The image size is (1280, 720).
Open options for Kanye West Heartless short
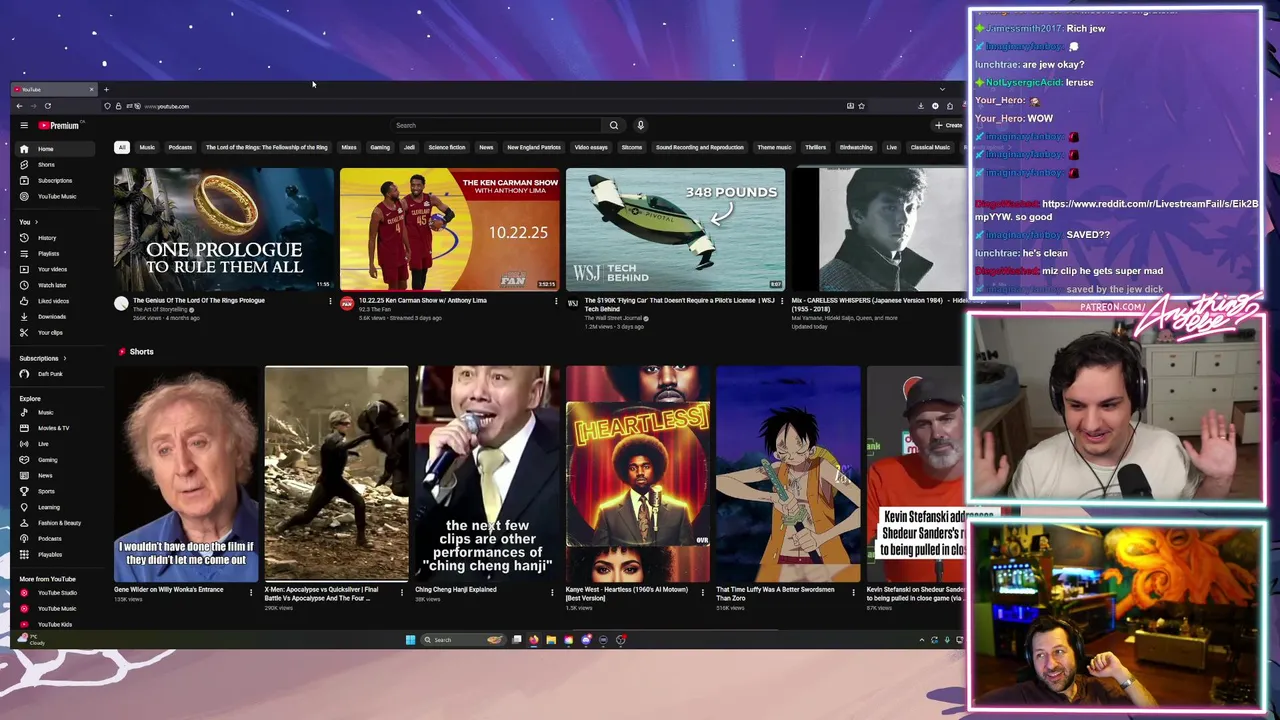(702, 591)
